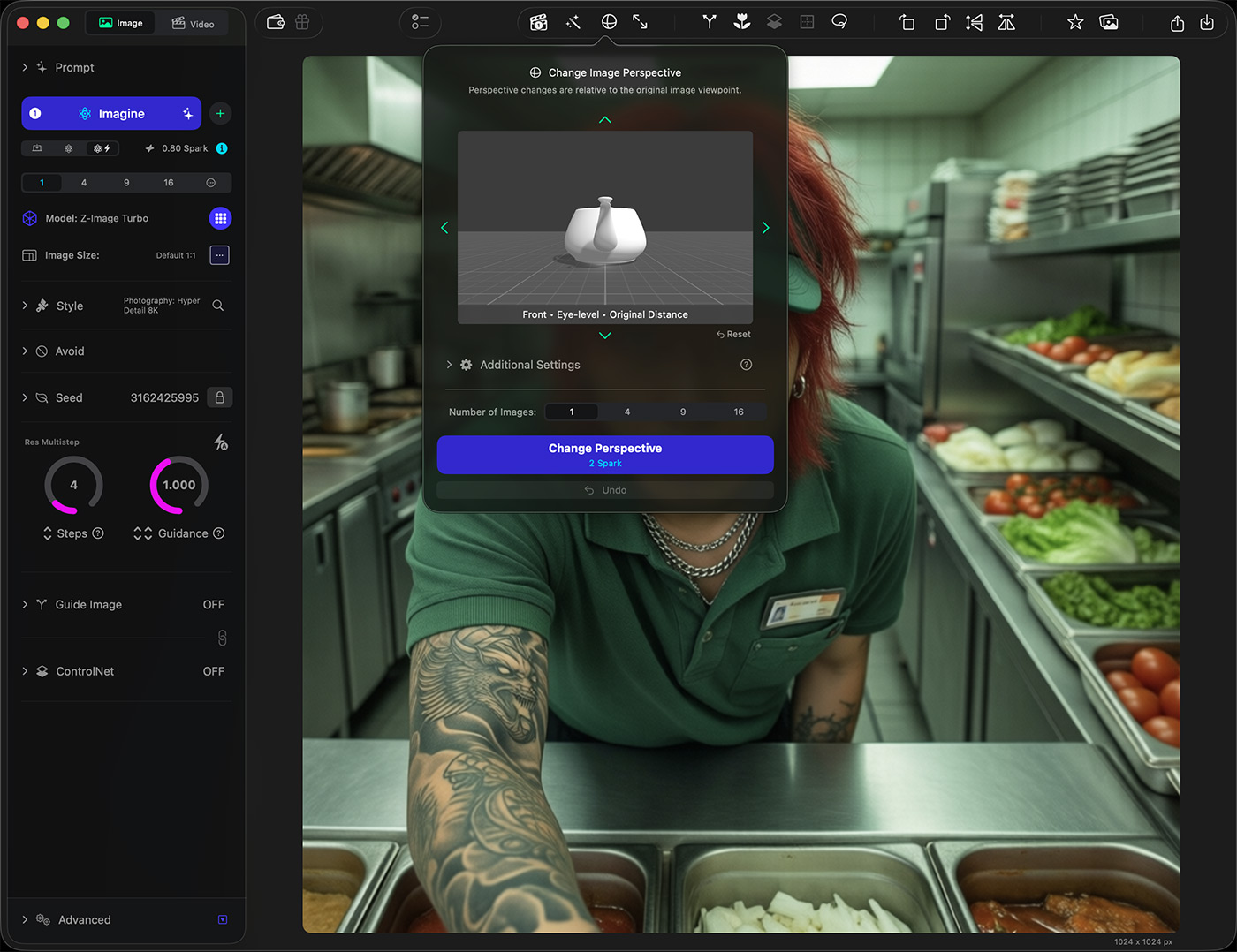Rotate perspective view right with arrow
The image size is (1237, 952).
click(765, 228)
